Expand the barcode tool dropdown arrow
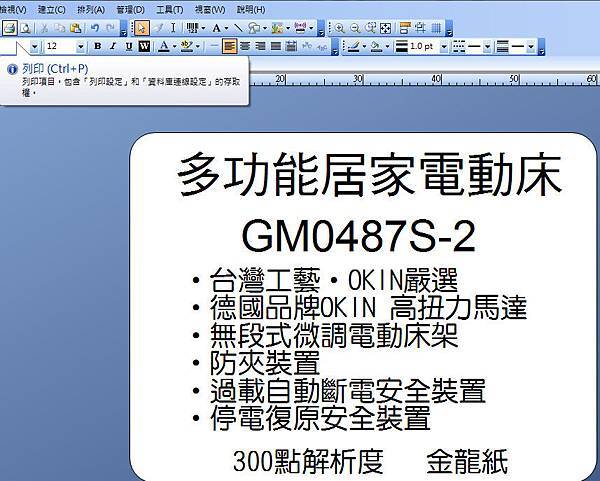600x481 pixels. point(203,28)
